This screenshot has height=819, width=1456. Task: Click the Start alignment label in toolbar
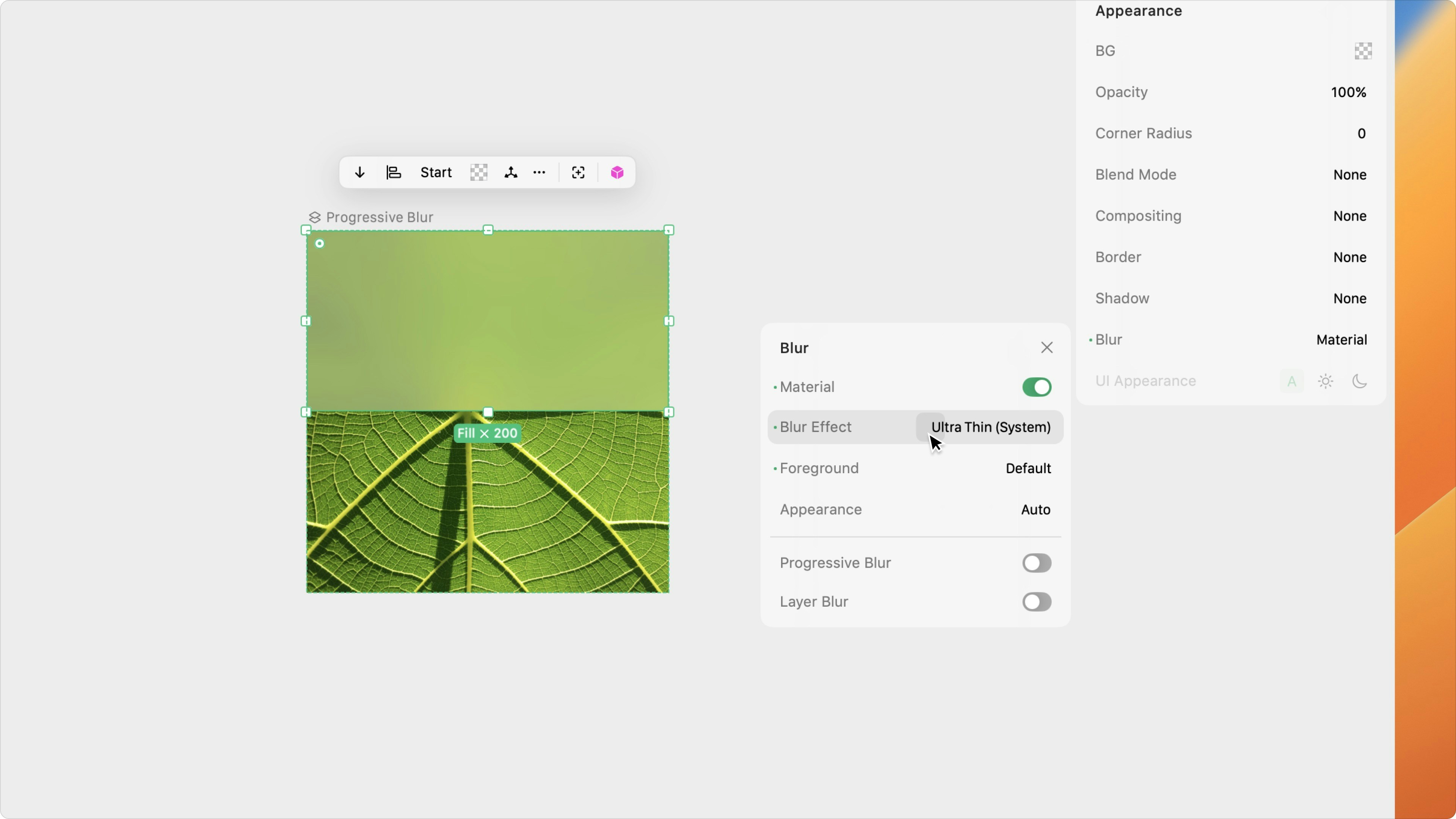[x=436, y=173]
